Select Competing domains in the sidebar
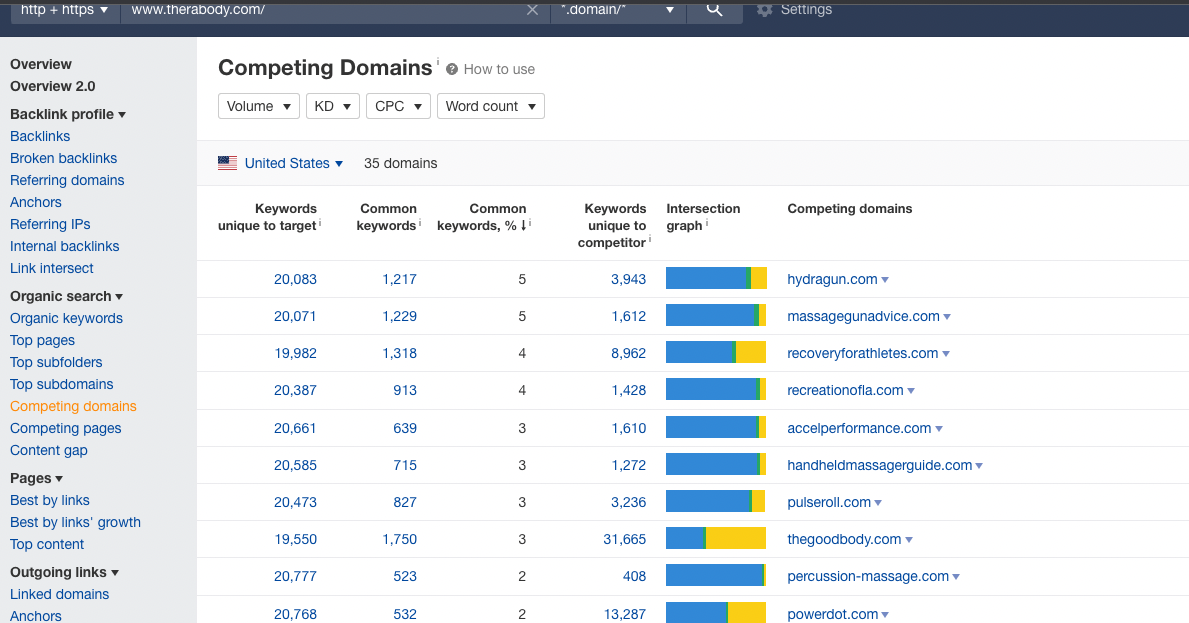 point(73,406)
